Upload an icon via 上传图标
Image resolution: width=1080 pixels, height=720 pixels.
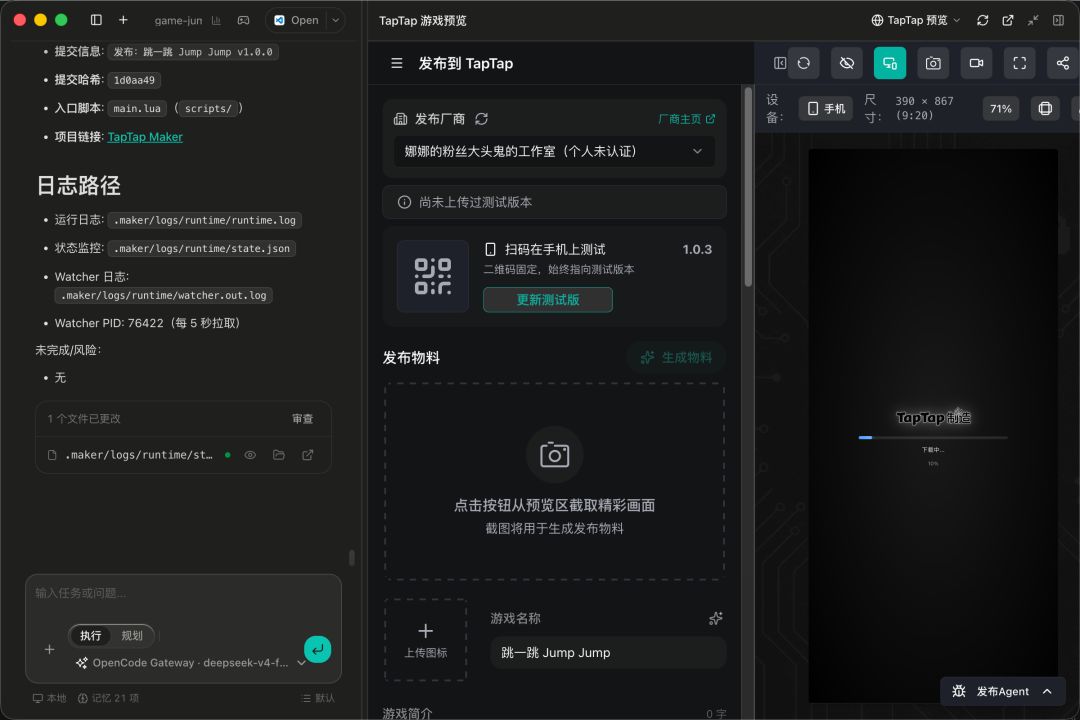(x=426, y=640)
